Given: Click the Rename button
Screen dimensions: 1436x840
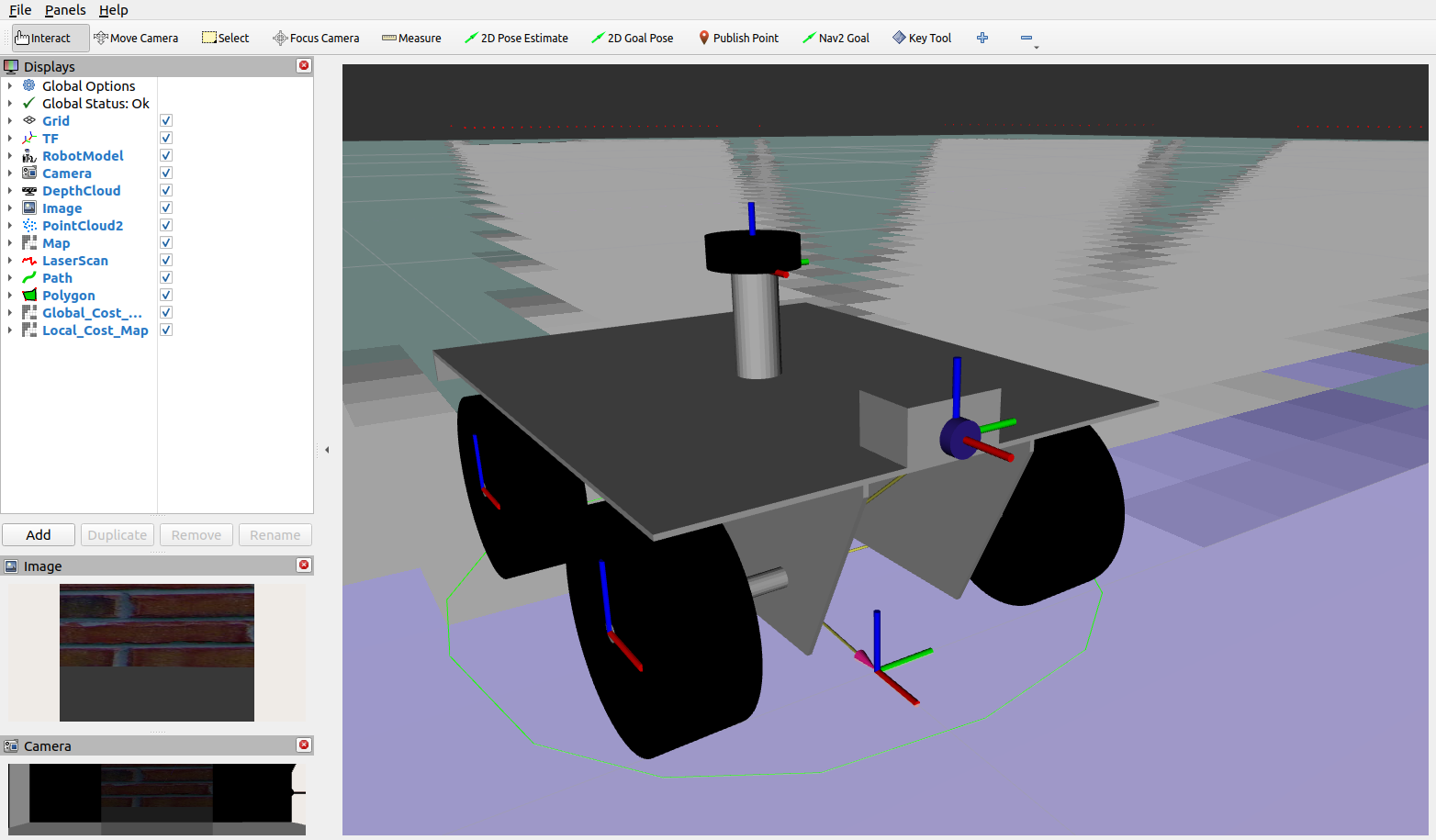Looking at the screenshot, I should pyautogui.click(x=275, y=534).
